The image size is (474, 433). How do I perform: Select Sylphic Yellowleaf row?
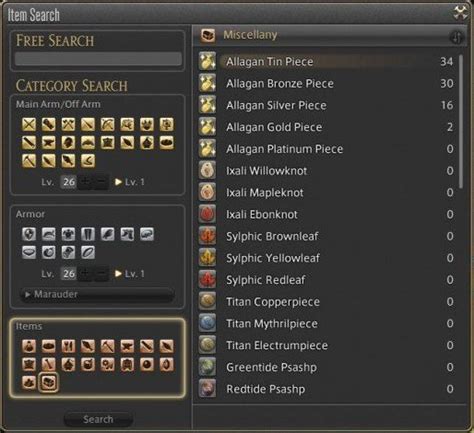coord(327,258)
